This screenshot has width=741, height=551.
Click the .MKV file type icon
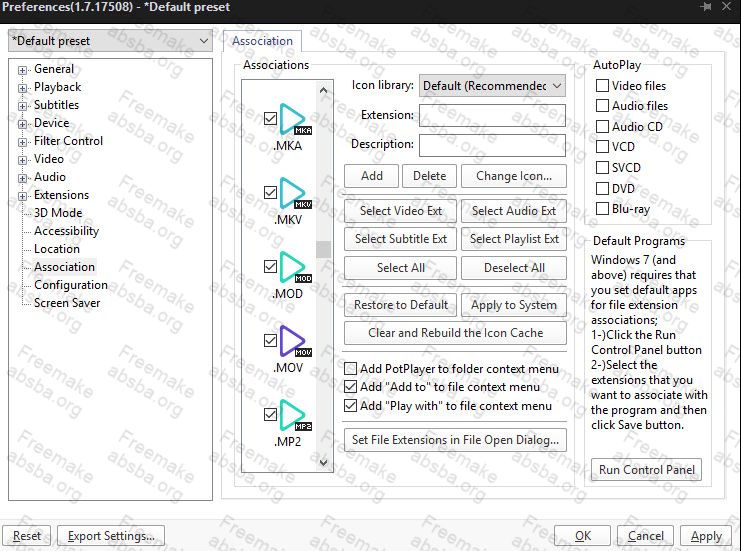pyautogui.click(x=295, y=193)
